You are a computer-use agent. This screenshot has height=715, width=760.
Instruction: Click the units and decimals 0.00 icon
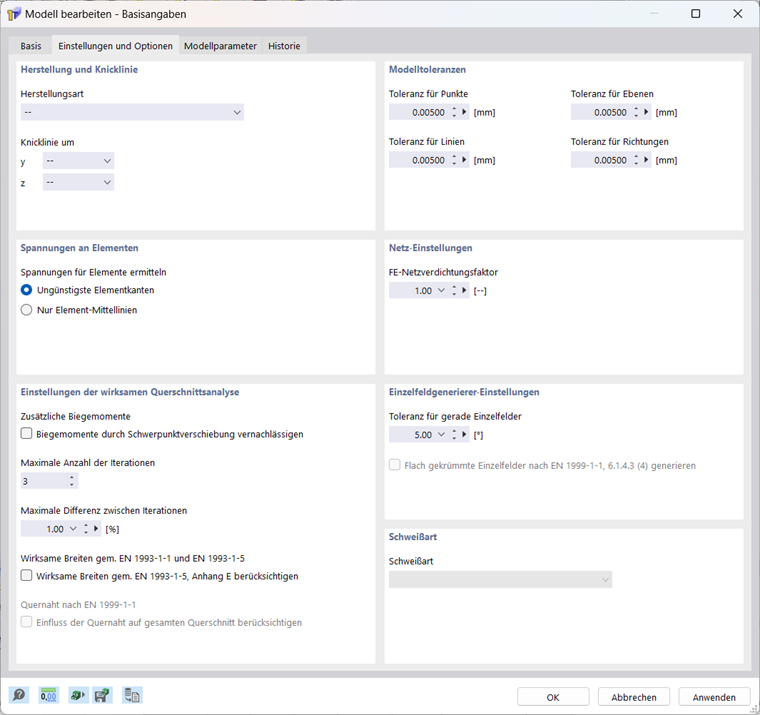[48, 696]
